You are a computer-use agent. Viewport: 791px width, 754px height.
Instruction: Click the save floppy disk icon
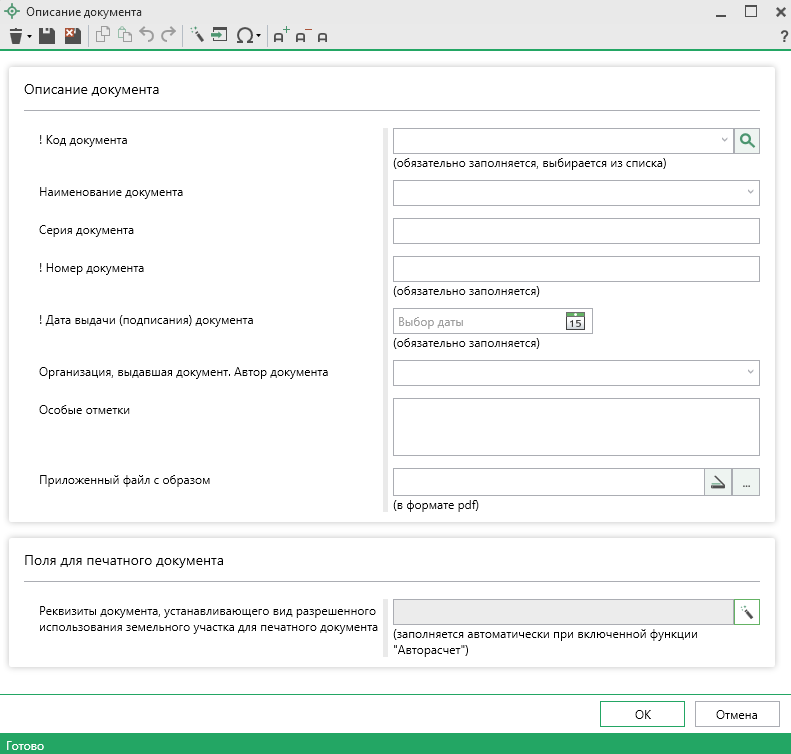pos(48,36)
